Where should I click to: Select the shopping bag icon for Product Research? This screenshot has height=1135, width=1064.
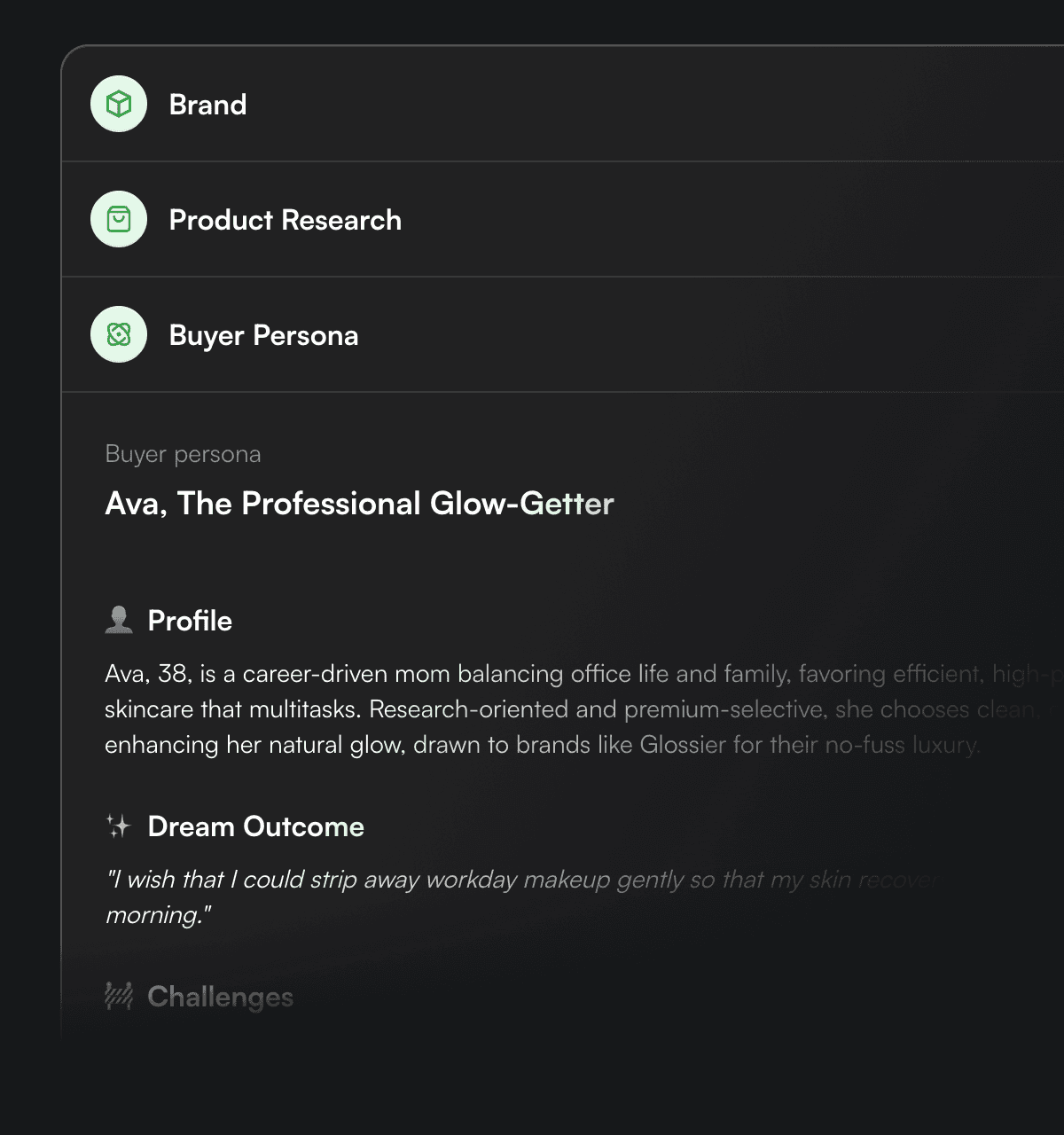(x=118, y=219)
